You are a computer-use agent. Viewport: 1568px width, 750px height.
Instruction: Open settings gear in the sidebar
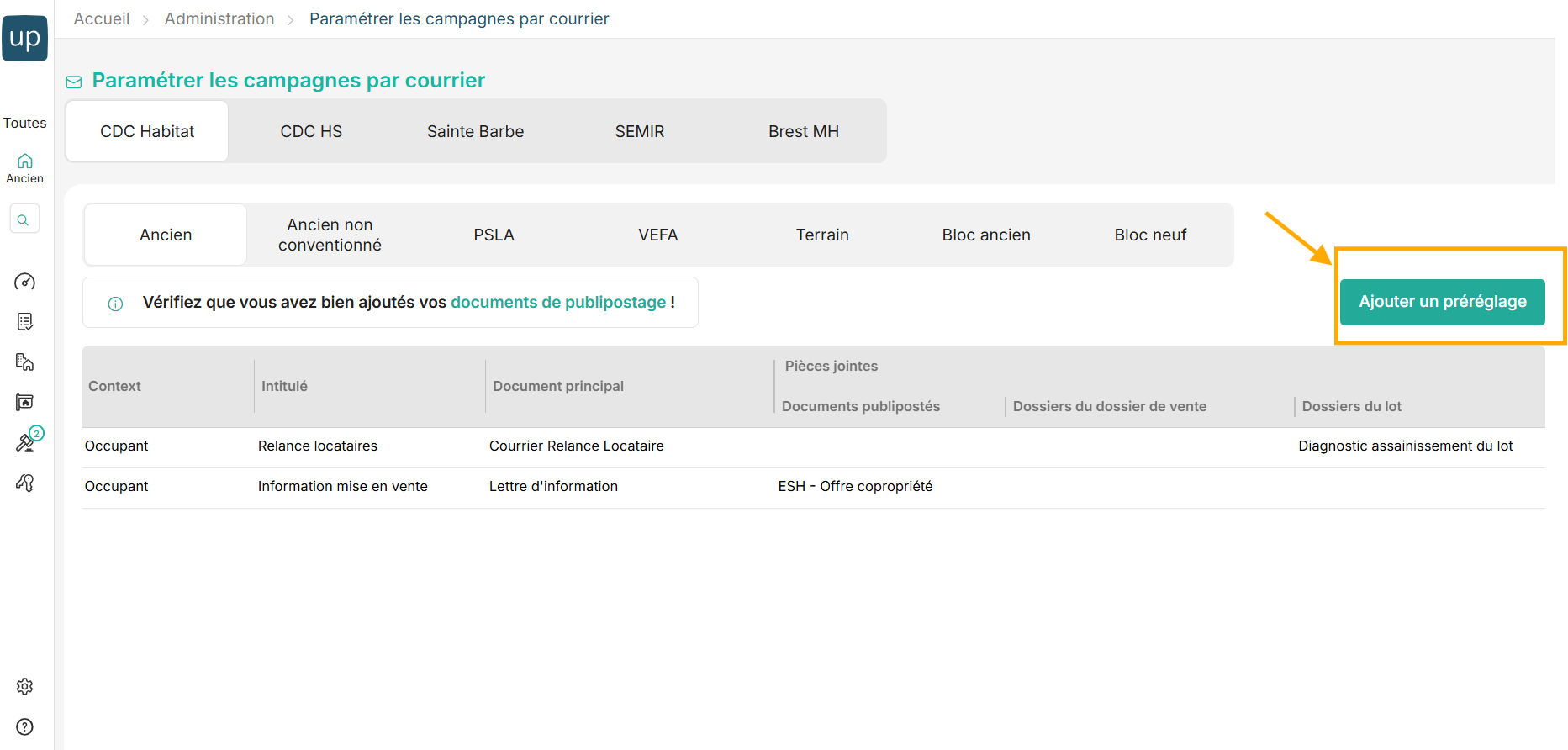point(25,687)
